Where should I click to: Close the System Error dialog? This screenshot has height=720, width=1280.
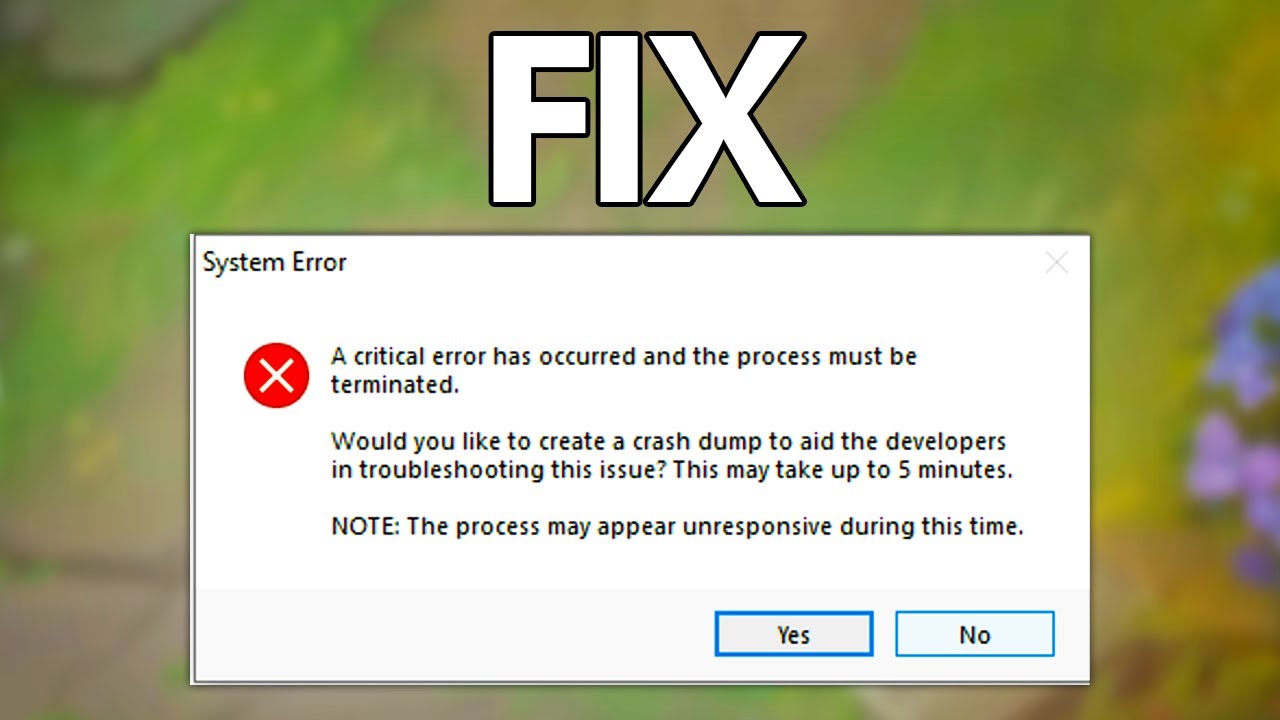(x=1056, y=263)
